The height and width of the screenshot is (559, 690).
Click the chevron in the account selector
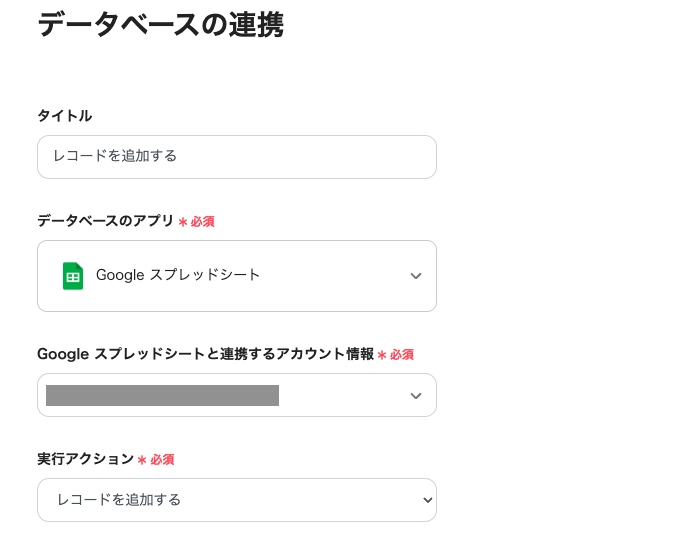416,396
